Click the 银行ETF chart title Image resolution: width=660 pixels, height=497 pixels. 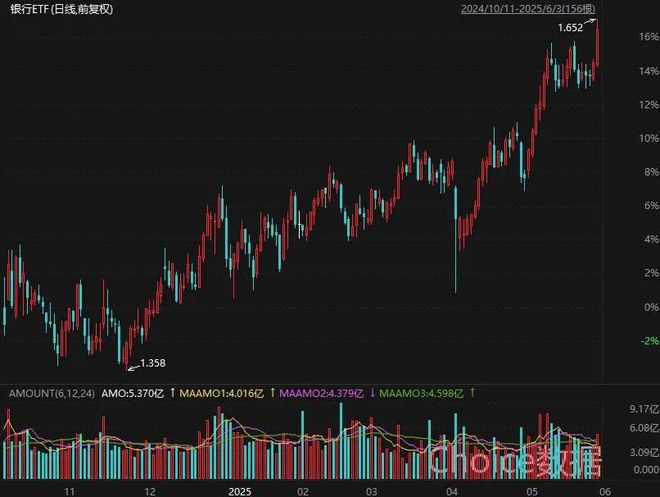coord(62,9)
